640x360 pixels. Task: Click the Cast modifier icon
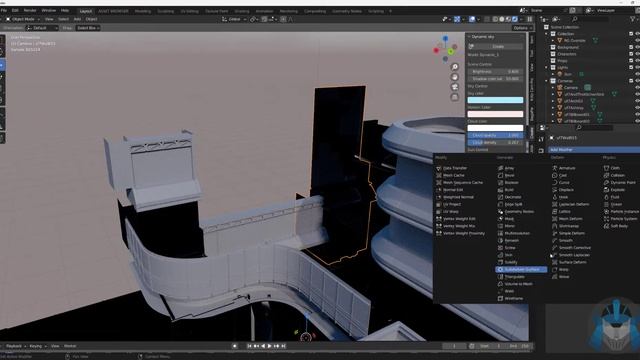555,176
